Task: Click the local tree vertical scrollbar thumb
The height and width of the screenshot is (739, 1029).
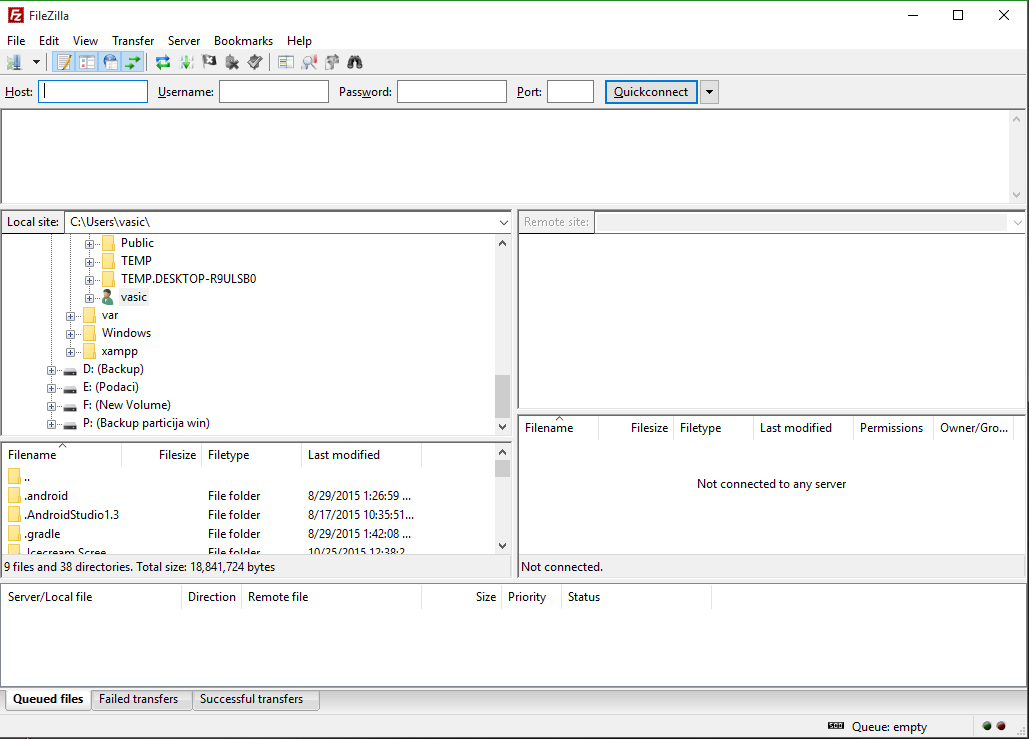Action: (502, 396)
